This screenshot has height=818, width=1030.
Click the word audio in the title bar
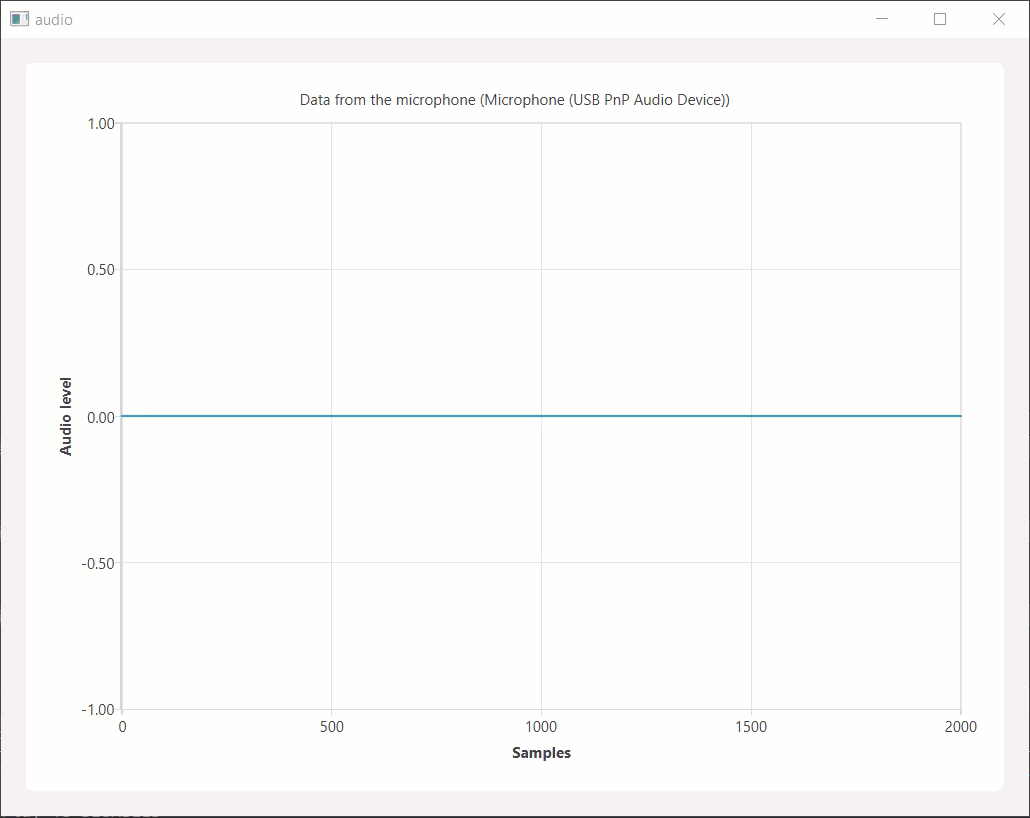click(x=52, y=19)
